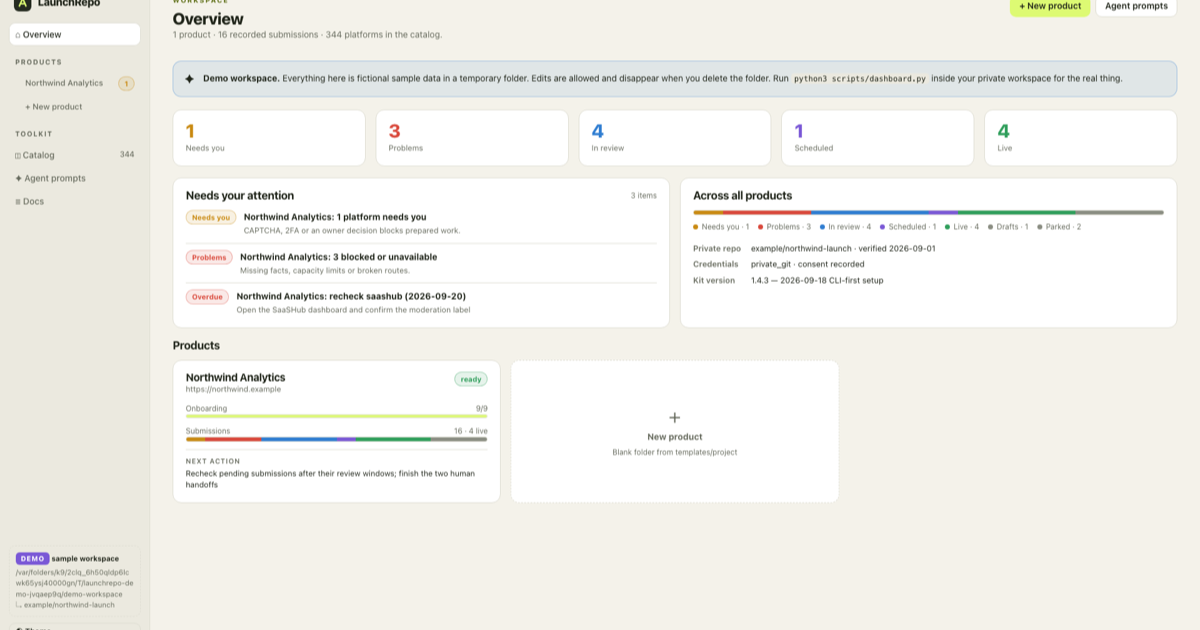Click '+ New product' in the sidebar
The width and height of the screenshot is (1200, 630).
click(x=54, y=106)
